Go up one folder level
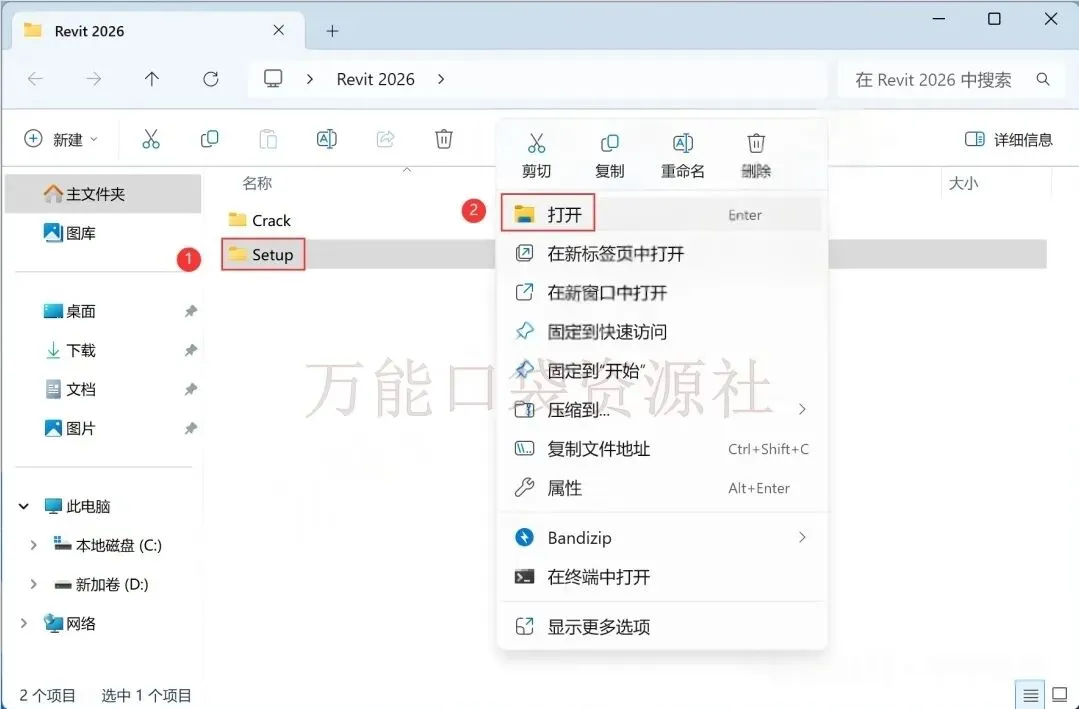The image size is (1079, 709). pyautogui.click(x=152, y=79)
